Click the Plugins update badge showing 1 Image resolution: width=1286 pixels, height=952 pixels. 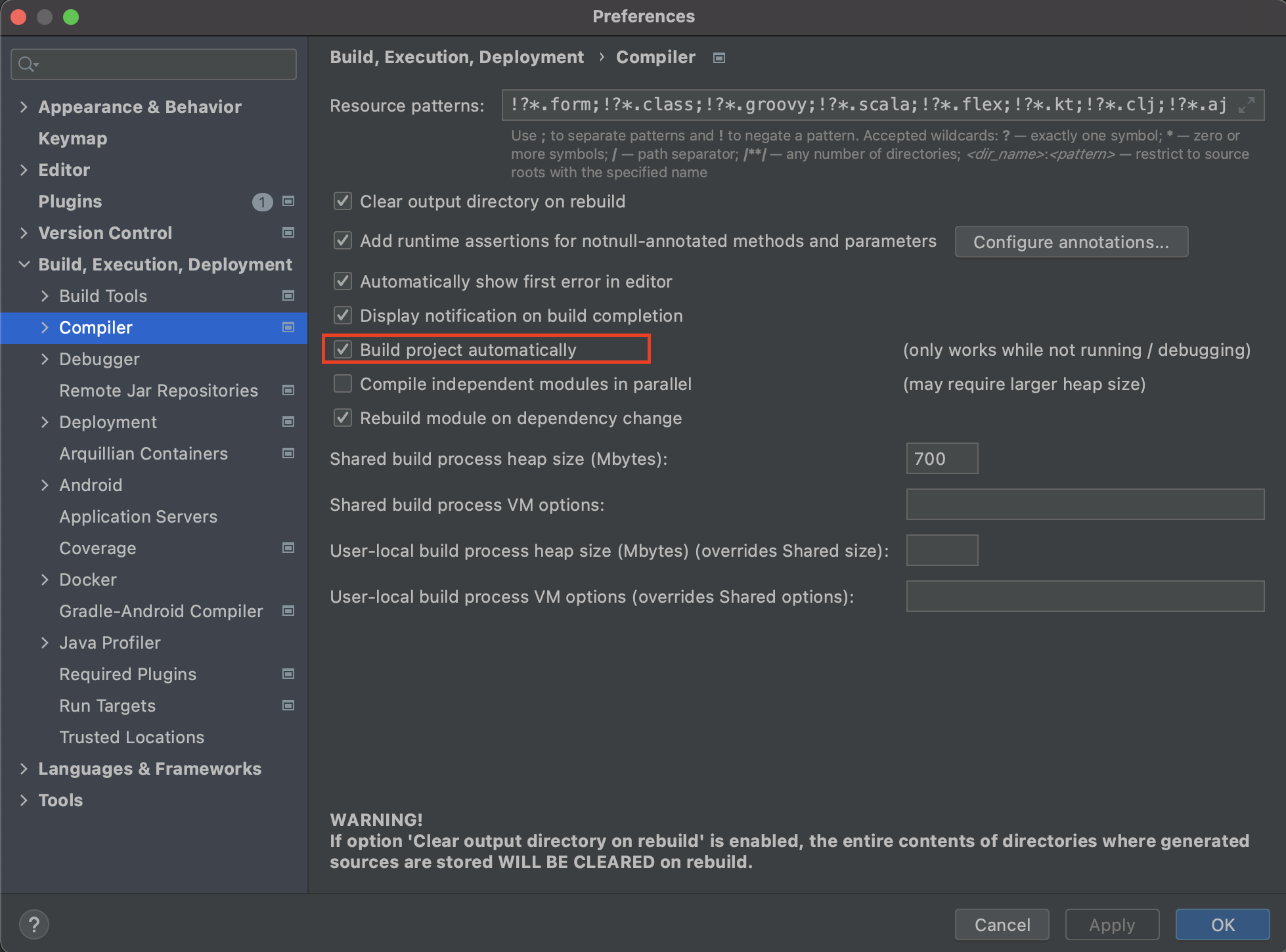(x=262, y=202)
